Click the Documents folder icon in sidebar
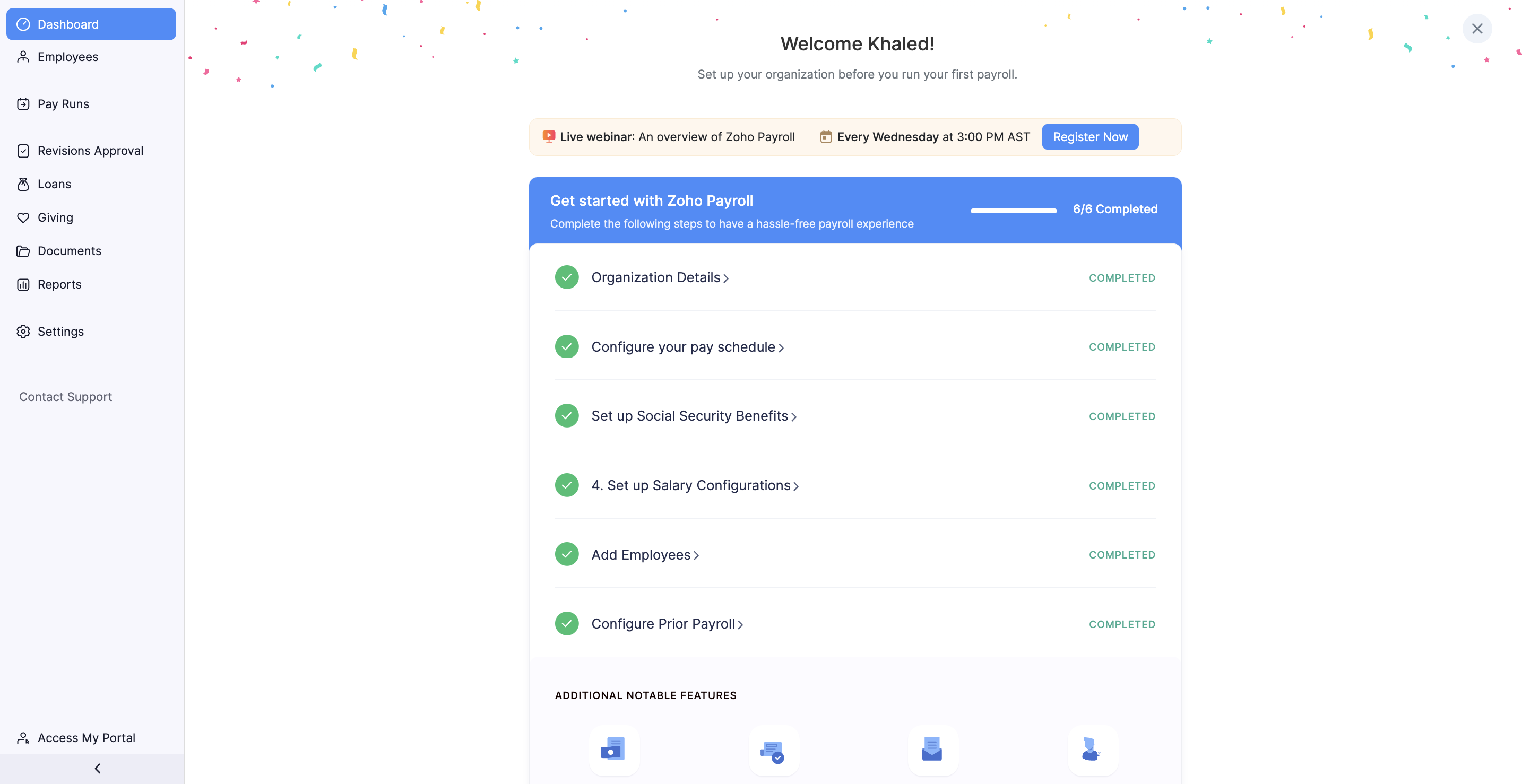This screenshot has height=784, width=1522. [x=23, y=251]
